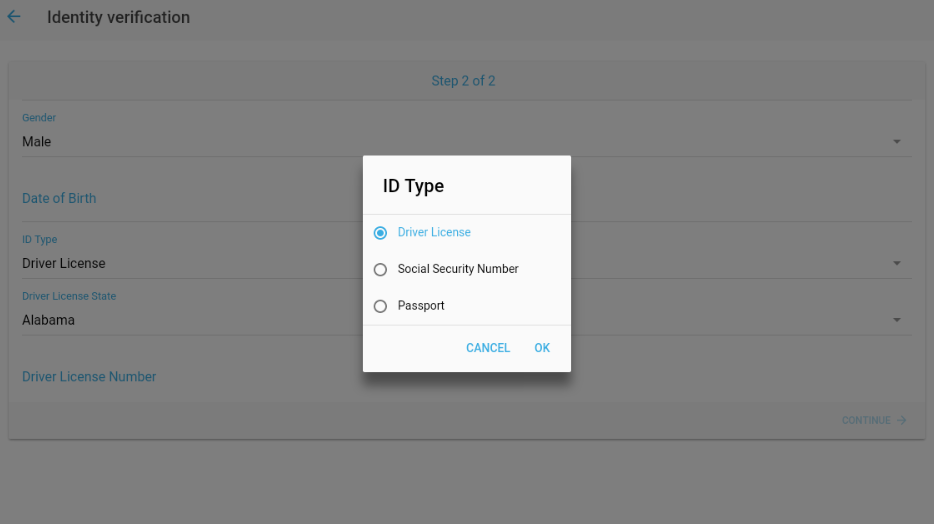
Task: Select the Social Security Number radio button
Action: 380,270
